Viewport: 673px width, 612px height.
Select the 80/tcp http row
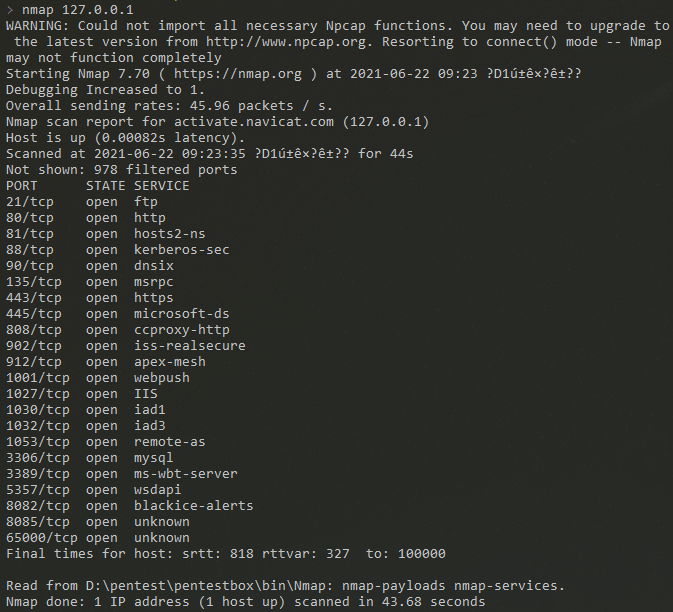coord(85,218)
